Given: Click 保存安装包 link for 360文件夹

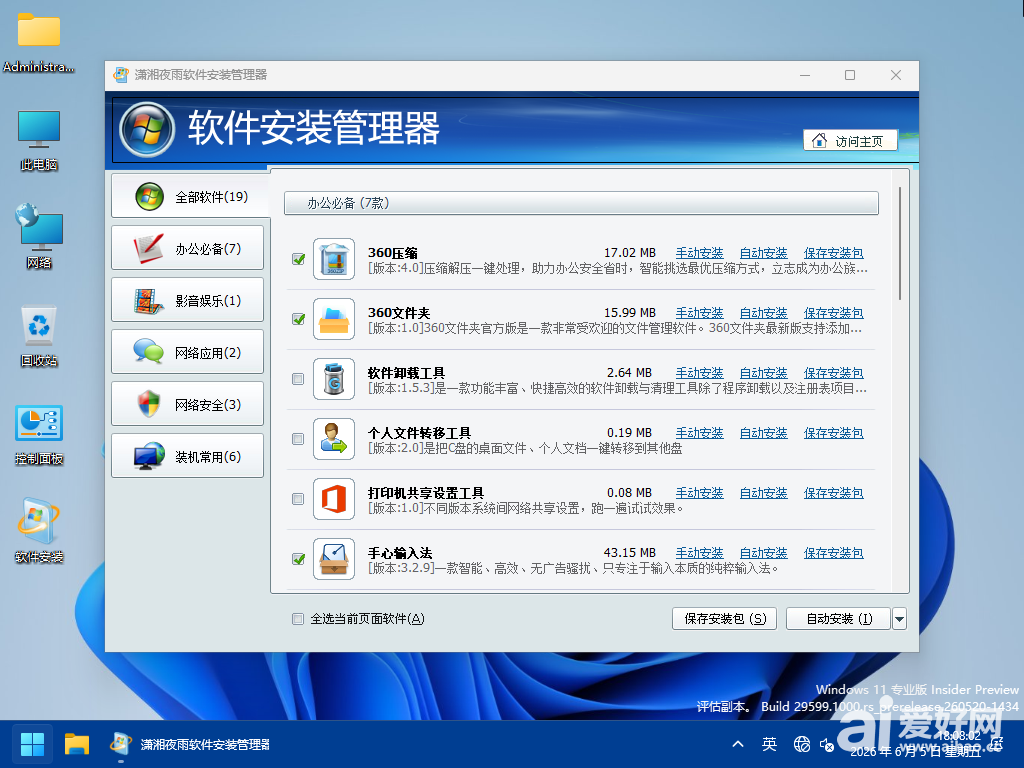Looking at the screenshot, I should pyautogui.click(x=833, y=313).
